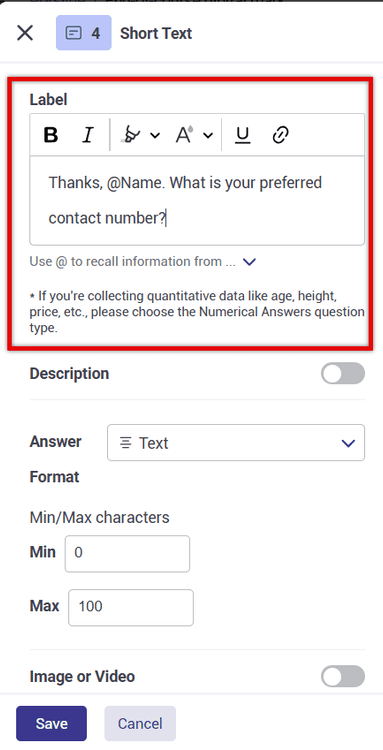Open font color dropdown arrow

click(x=208, y=136)
